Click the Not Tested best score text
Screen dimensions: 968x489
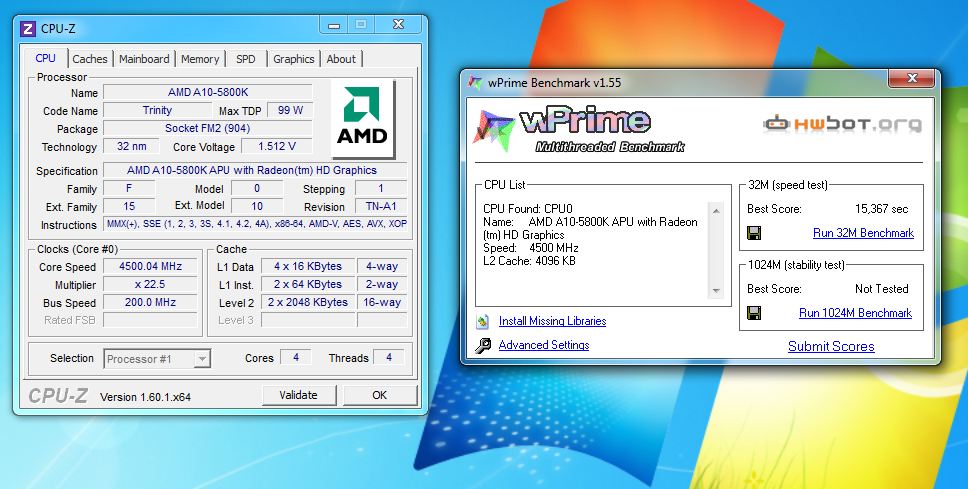[882, 288]
